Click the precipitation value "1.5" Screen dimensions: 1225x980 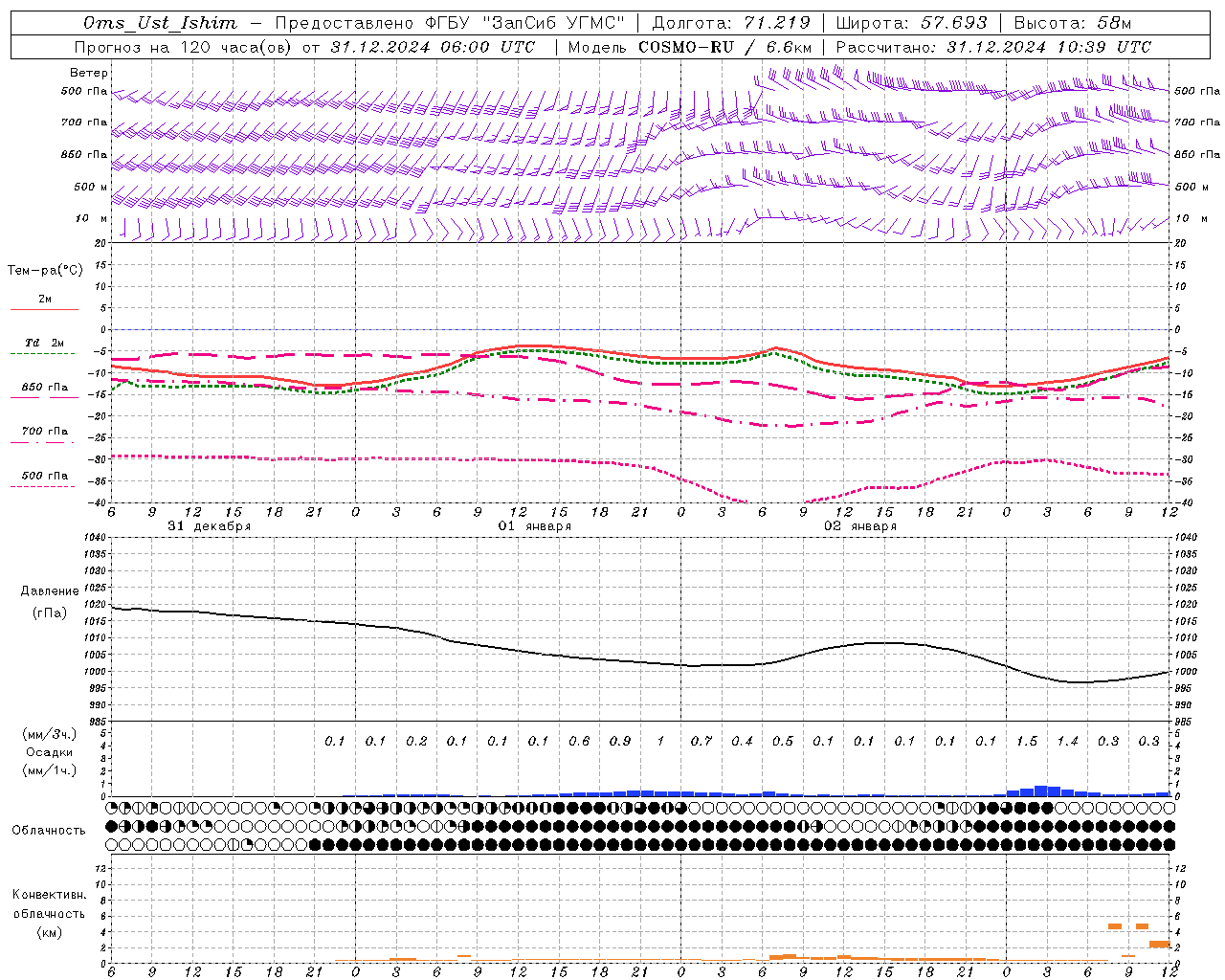point(1027,741)
